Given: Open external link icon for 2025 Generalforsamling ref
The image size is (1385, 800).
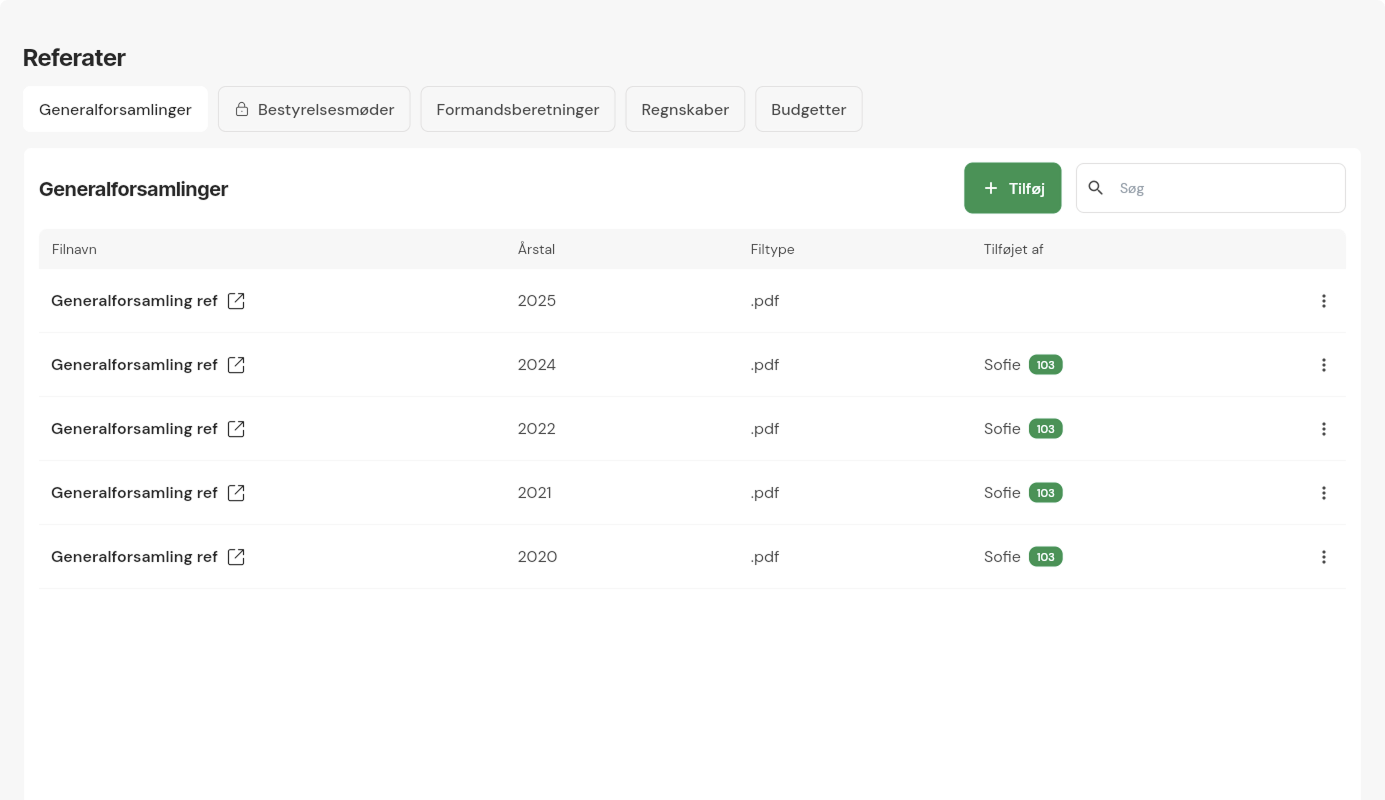Looking at the screenshot, I should pyautogui.click(x=236, y=301).
